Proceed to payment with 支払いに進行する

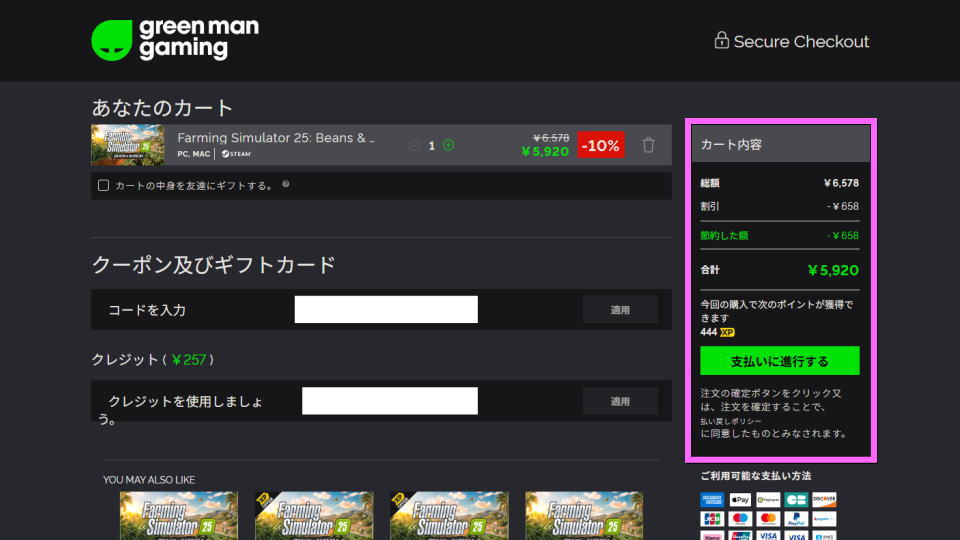click(779, 361)
